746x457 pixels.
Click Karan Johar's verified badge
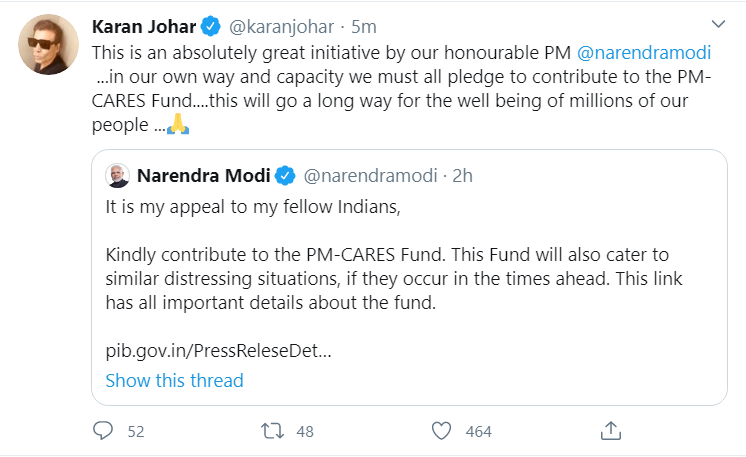click(212, 24)
